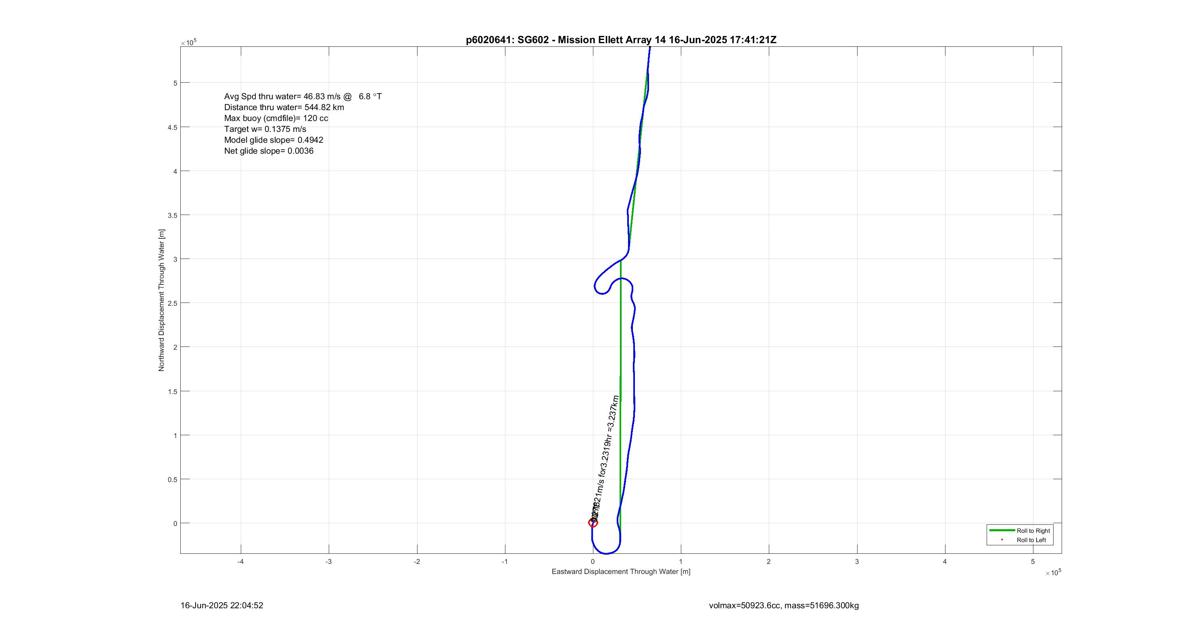The height and width of the screenshot is (622, 1200).
Task: Click the '16-Jun-2025 22:04:52' timestamp footer
Action: coord(222,605)
